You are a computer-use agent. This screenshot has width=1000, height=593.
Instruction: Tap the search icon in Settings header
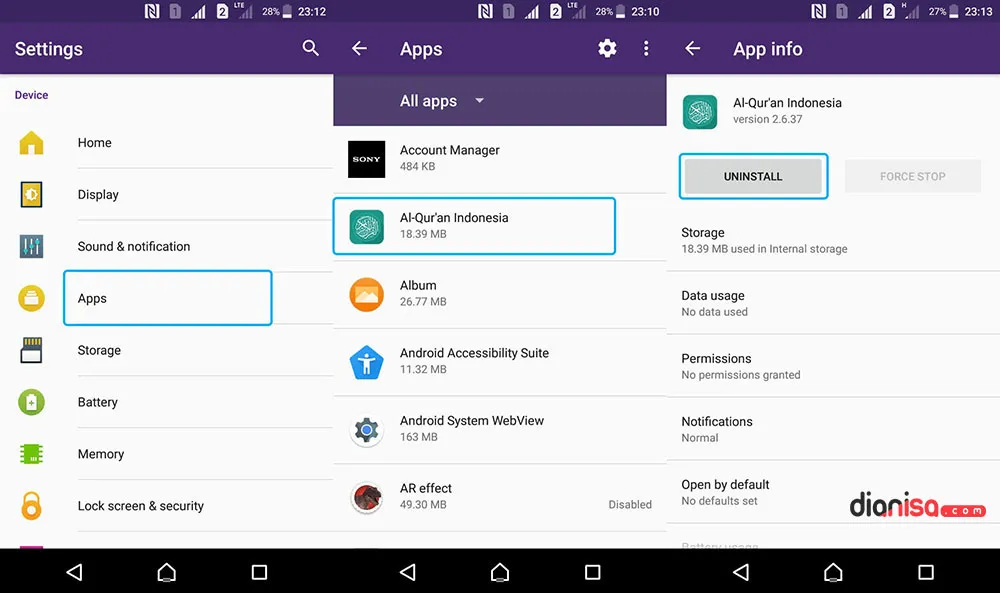pos(311,48)
